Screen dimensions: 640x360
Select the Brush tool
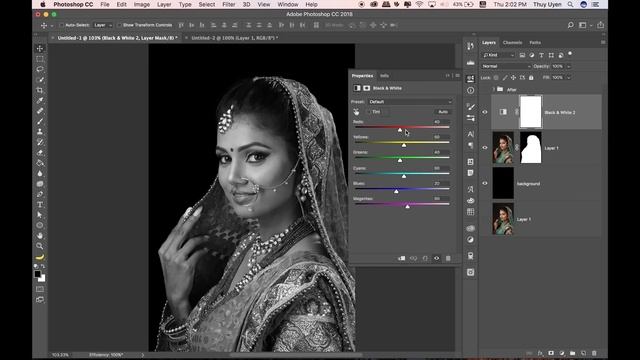click(x=40, y=121)
